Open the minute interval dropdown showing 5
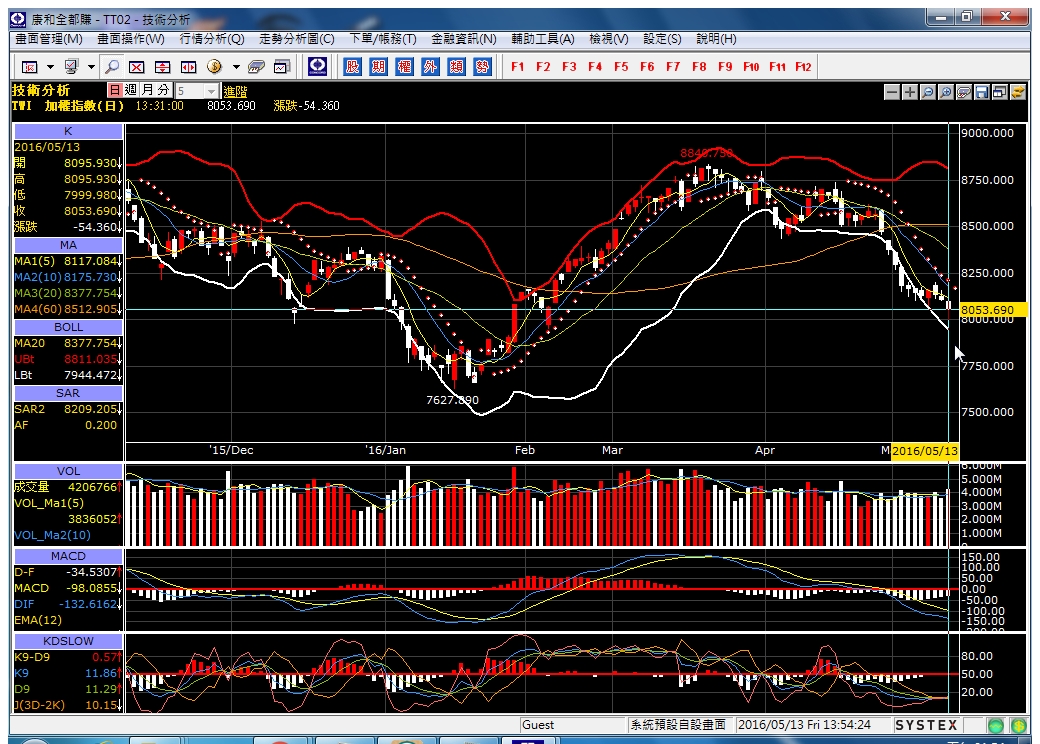The image size is (1040, 744). click(x=197, y=91)
